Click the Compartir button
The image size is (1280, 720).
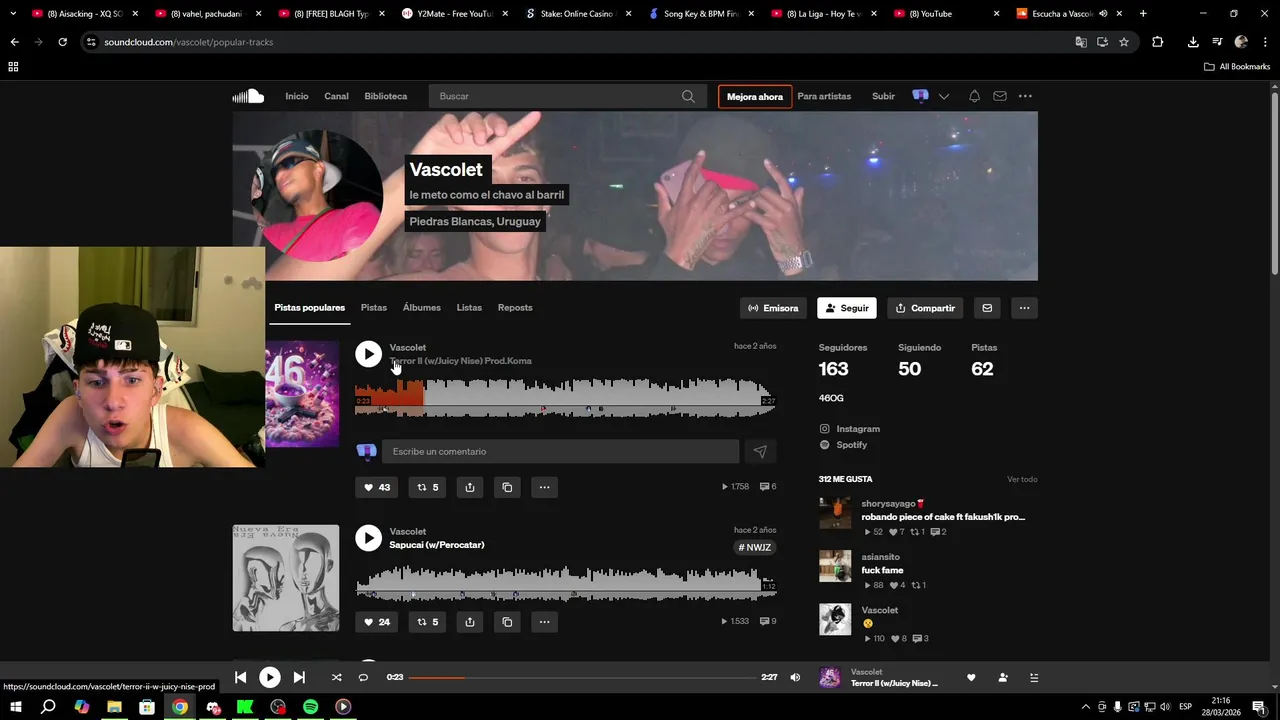click(925, 308)
